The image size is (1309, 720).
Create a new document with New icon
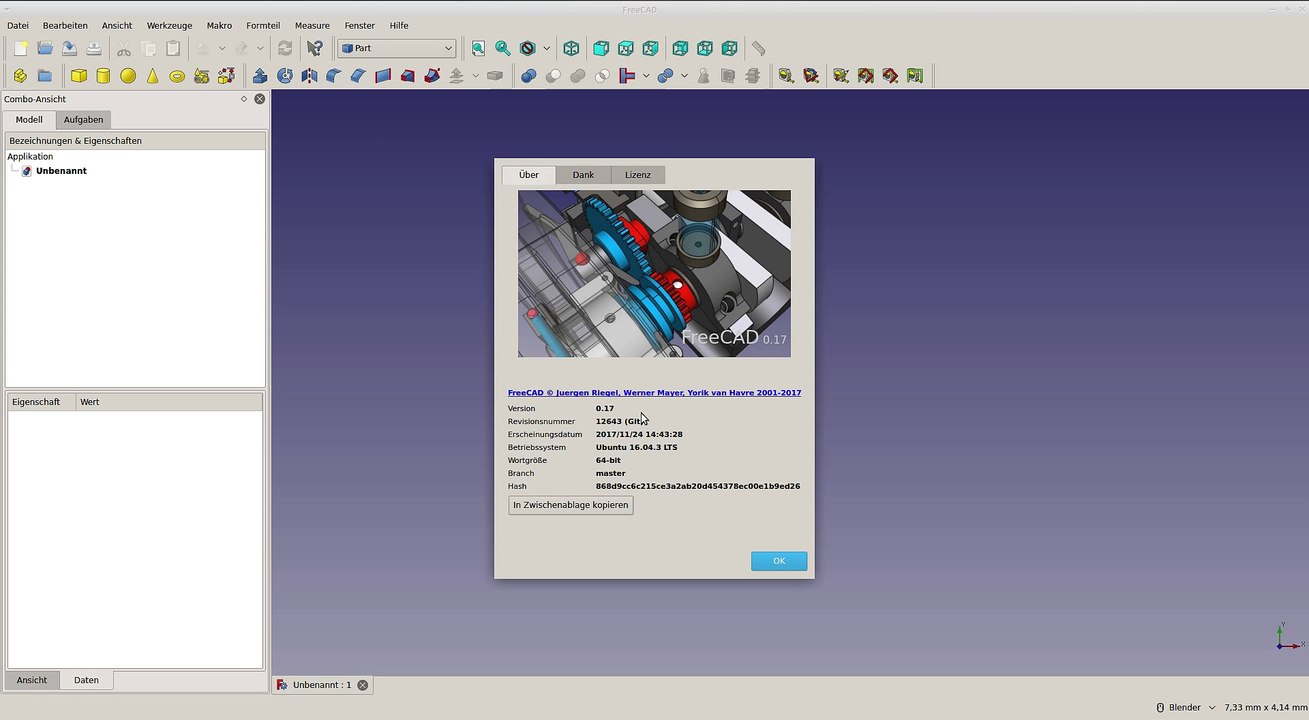click(20, 48)
